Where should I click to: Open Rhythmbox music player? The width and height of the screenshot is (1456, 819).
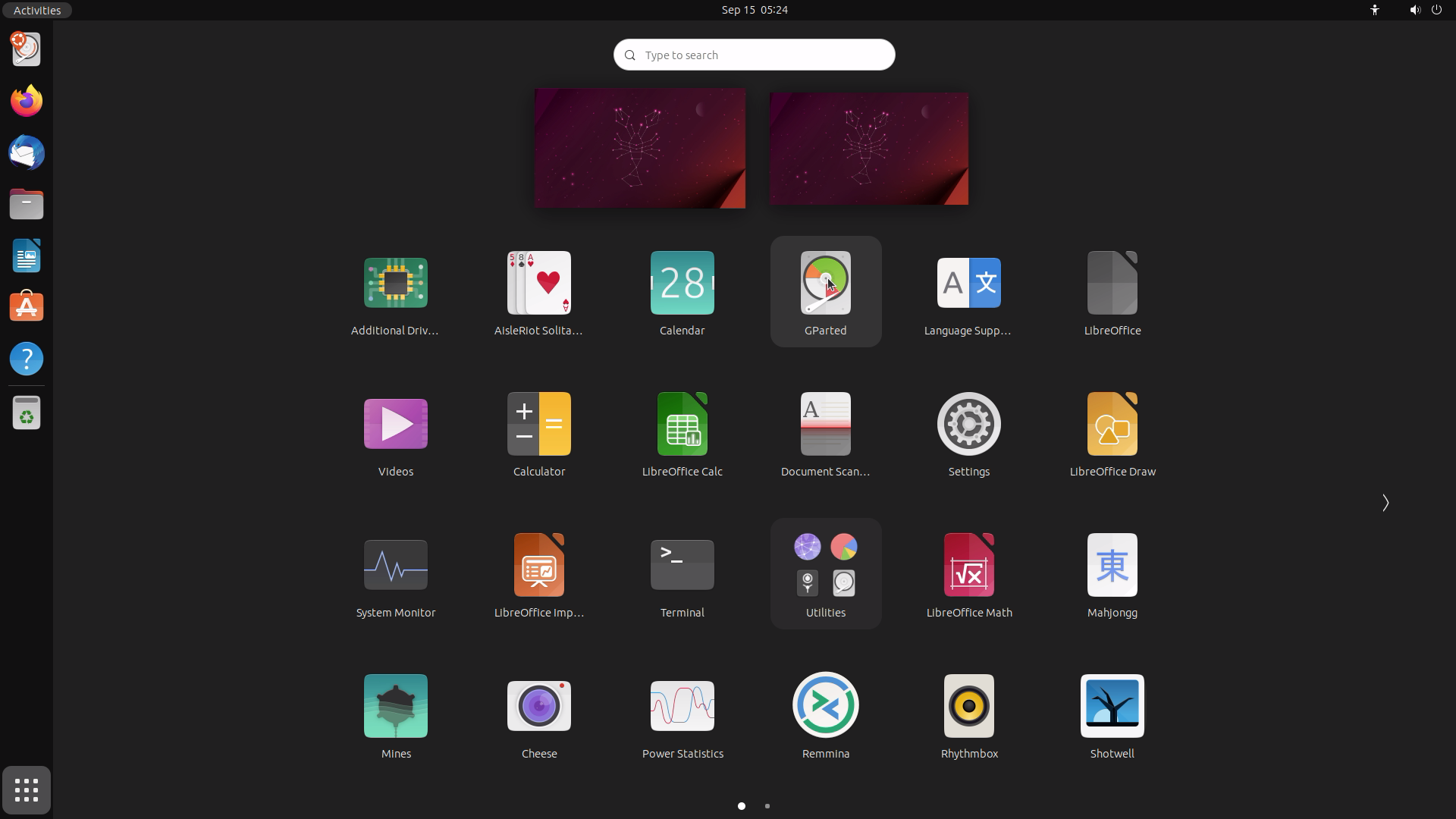968,715
